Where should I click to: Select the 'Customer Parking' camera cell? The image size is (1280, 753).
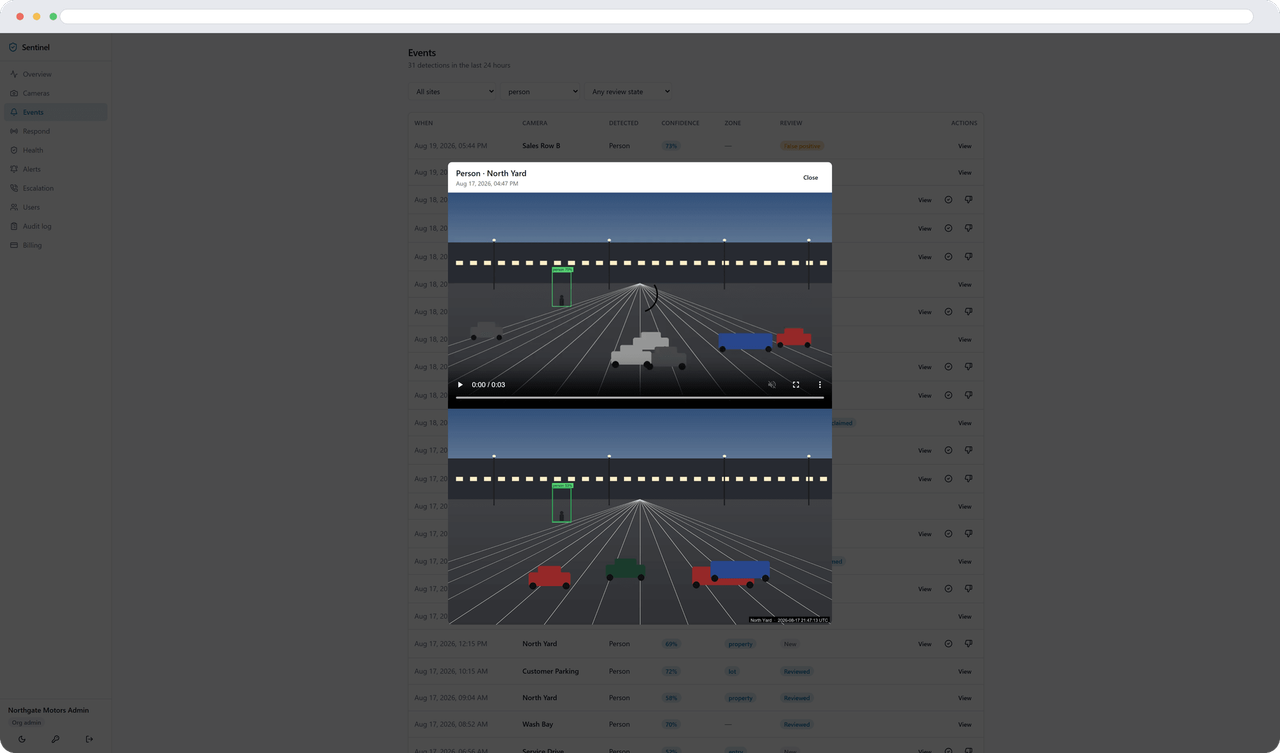pos(550,671)
